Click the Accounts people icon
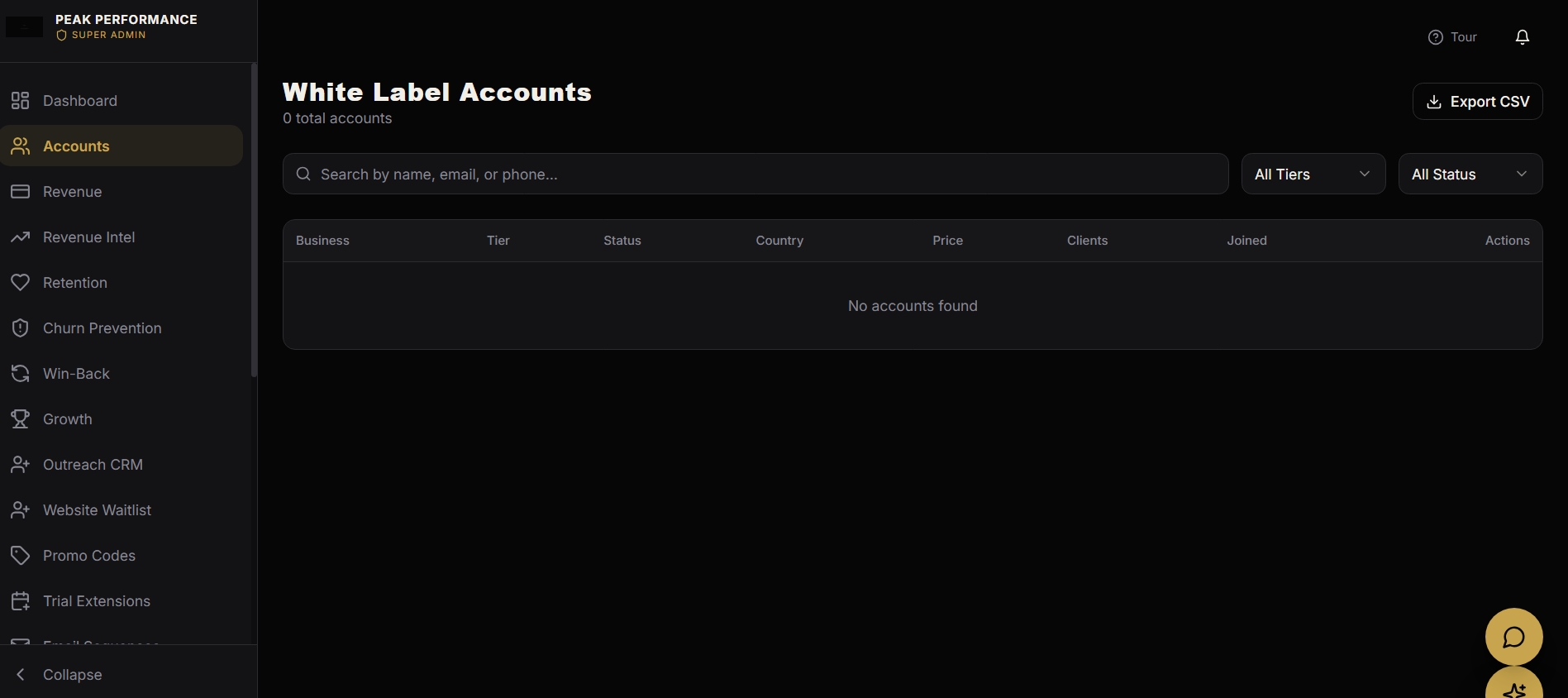This screenshot has height=698, width=1568. [x=21, y=146]
